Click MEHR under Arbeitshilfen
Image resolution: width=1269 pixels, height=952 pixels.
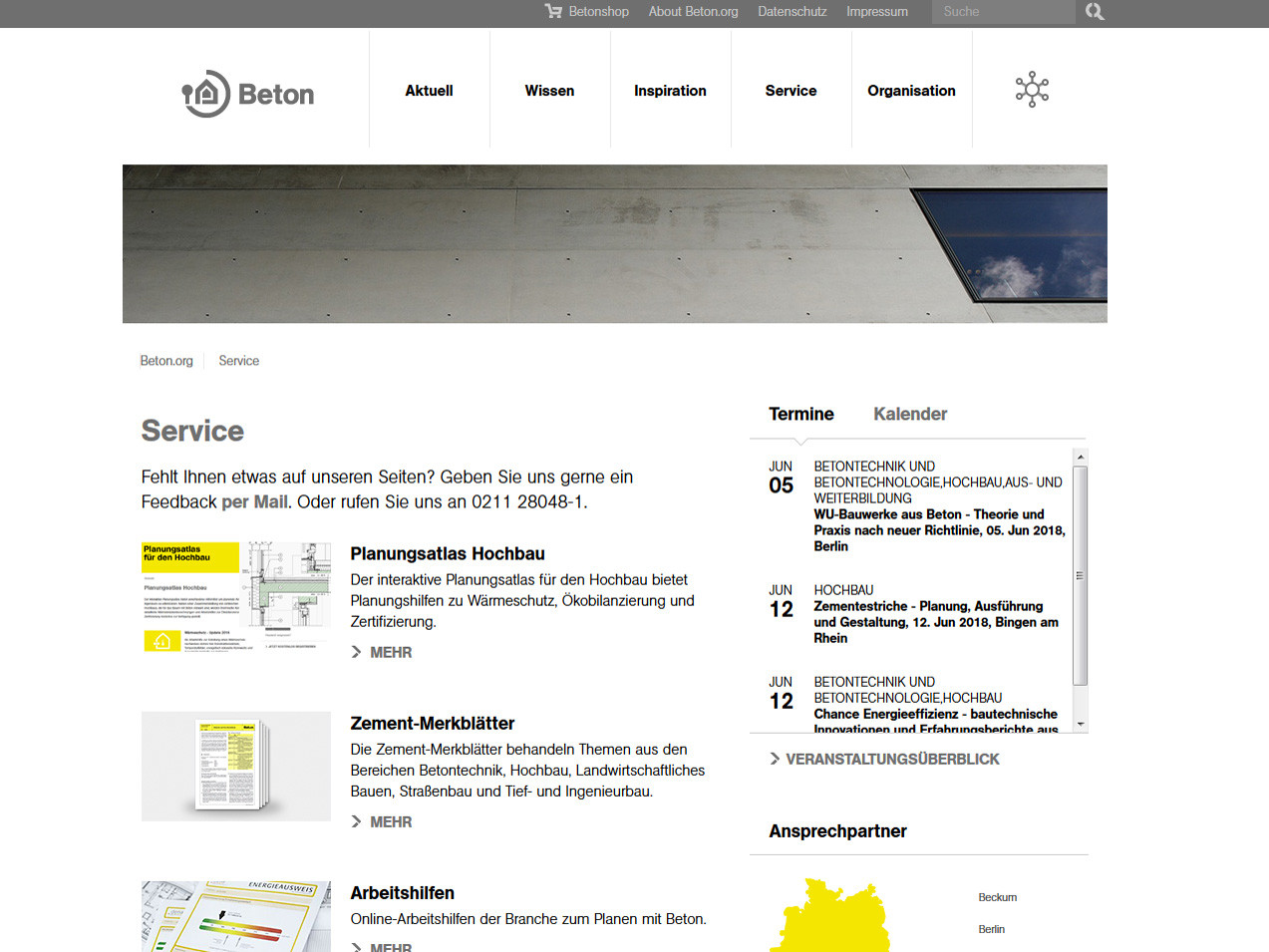pos(391,947)
